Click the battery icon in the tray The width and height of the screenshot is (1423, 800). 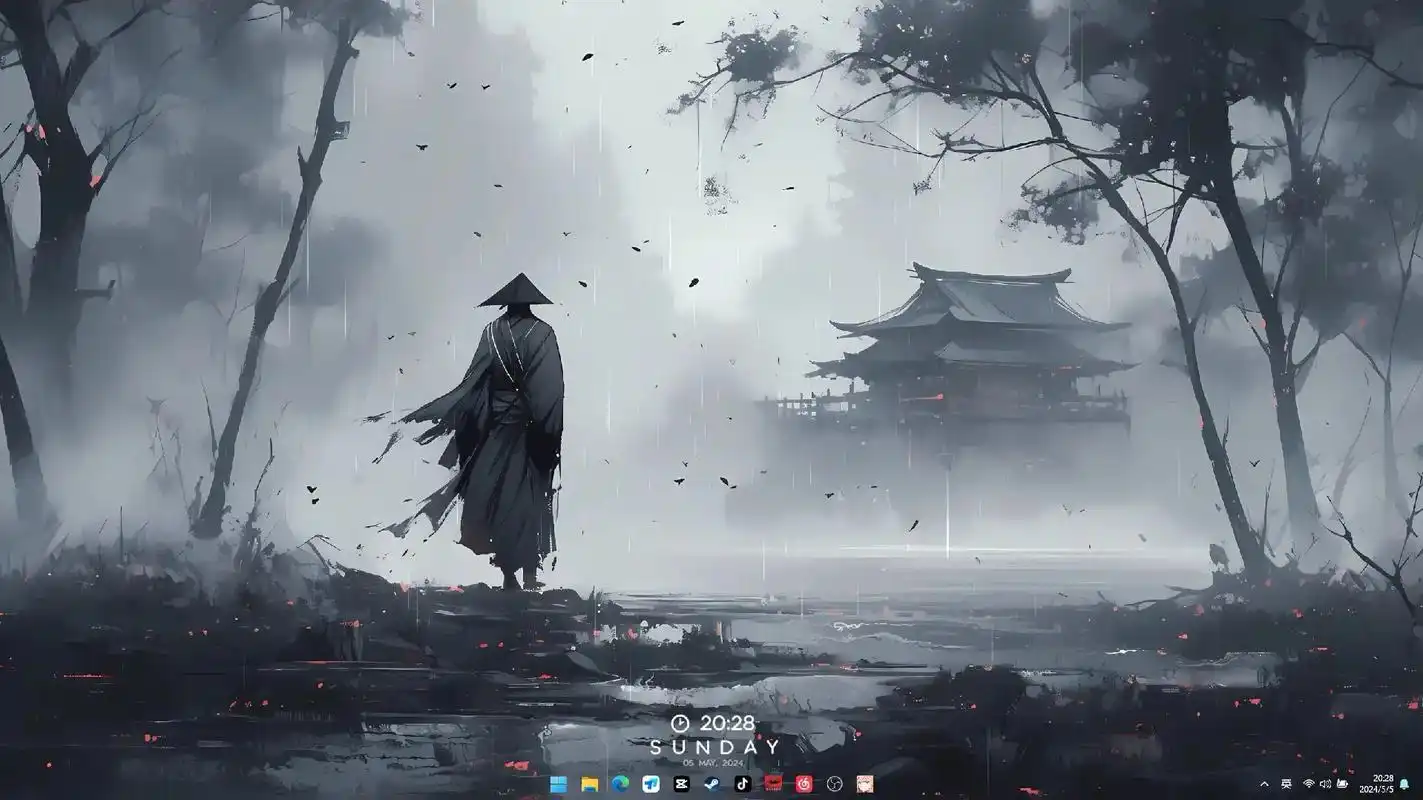[x=1342, y=785]
